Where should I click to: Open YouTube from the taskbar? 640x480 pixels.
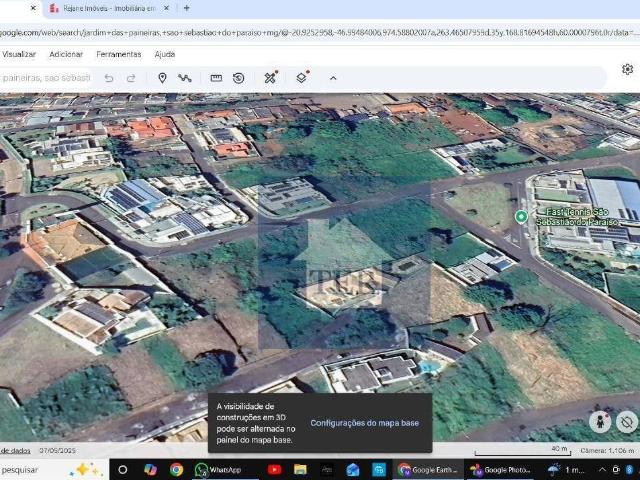click(274, 470)
